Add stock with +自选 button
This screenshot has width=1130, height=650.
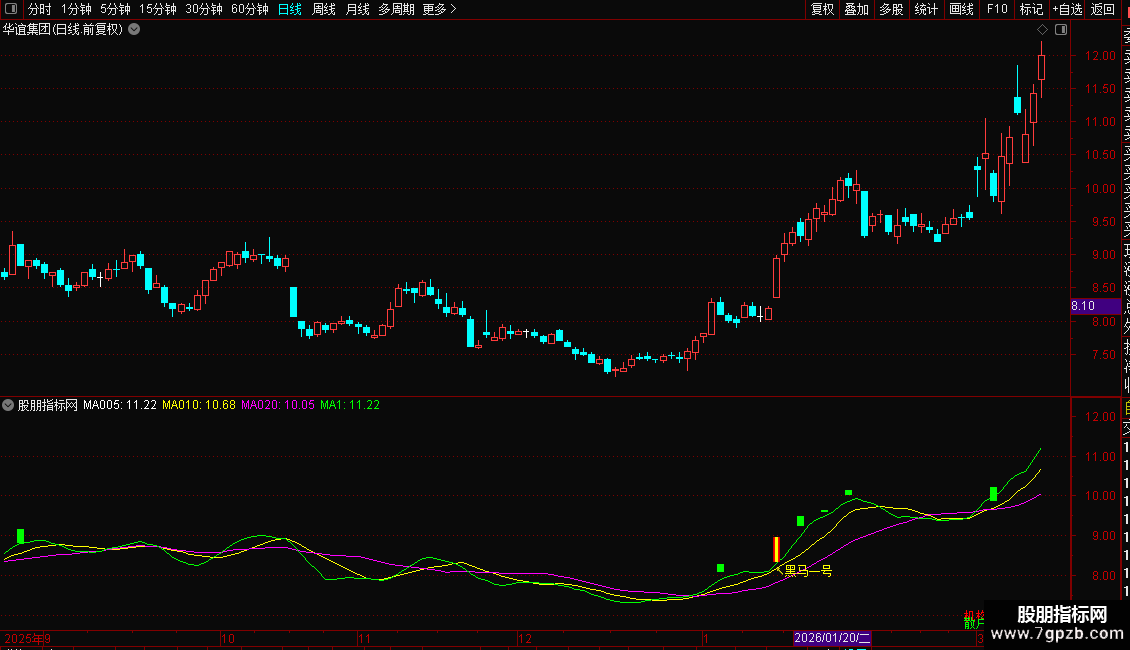[1067, 9]
